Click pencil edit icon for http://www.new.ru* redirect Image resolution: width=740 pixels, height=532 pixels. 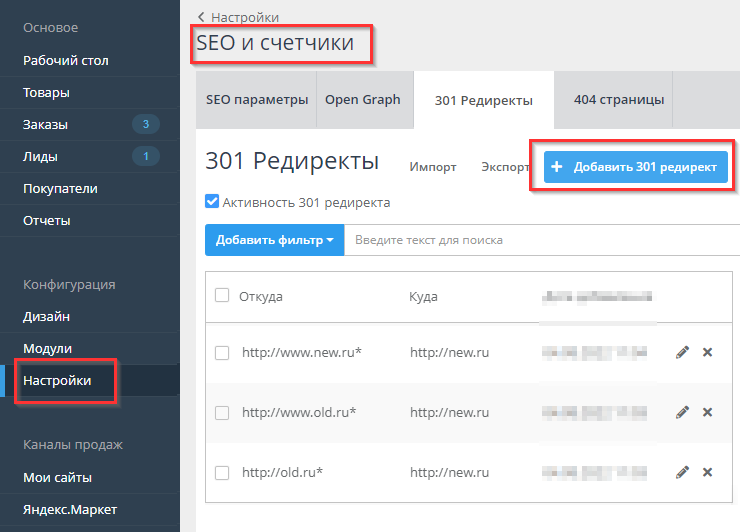(x=683, y=352)
